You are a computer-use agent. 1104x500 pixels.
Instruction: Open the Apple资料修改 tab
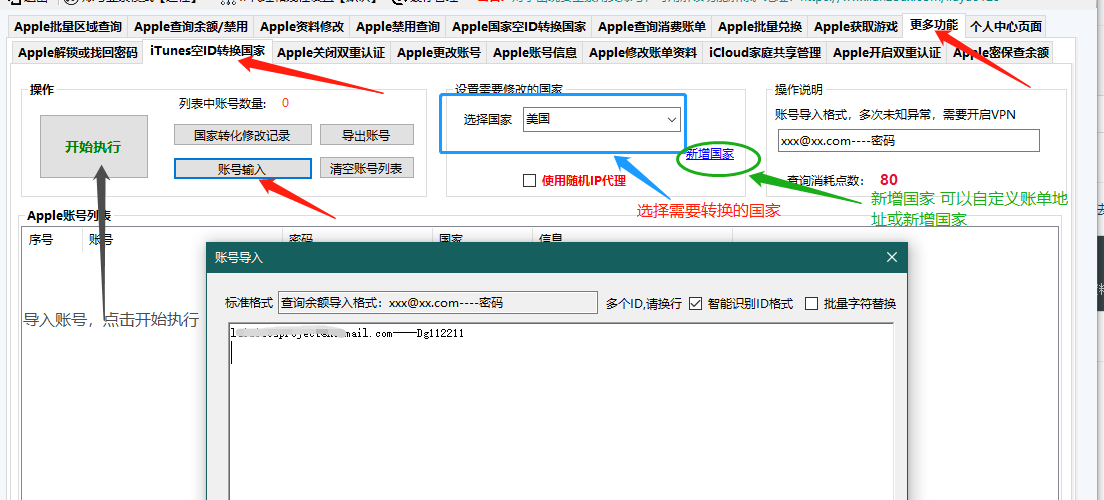302,27
